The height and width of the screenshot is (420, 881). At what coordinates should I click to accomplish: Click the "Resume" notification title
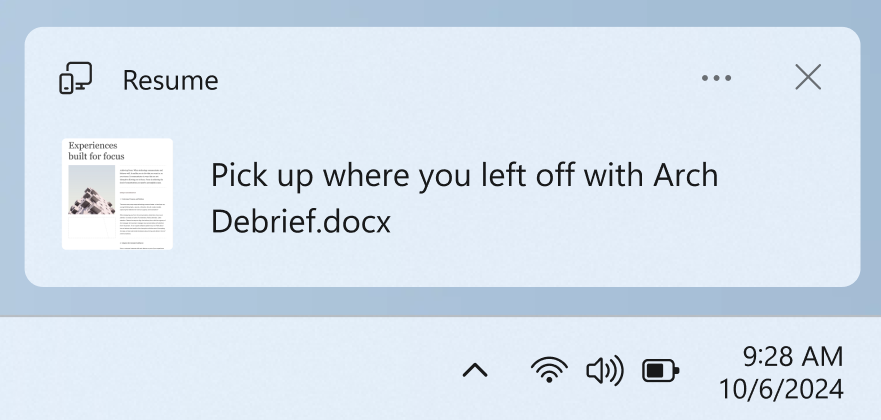click(x=170, y=80)
